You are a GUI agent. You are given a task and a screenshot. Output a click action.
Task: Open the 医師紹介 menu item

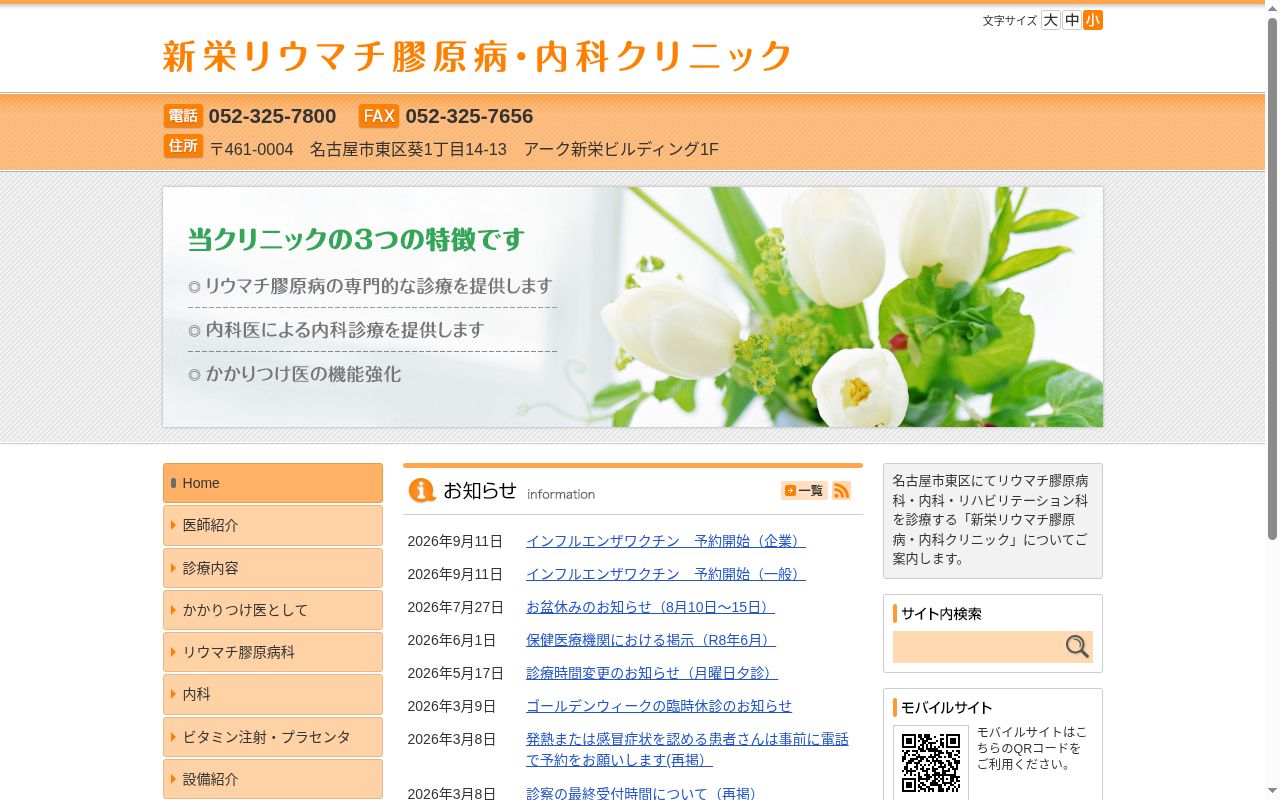(273, 525)
